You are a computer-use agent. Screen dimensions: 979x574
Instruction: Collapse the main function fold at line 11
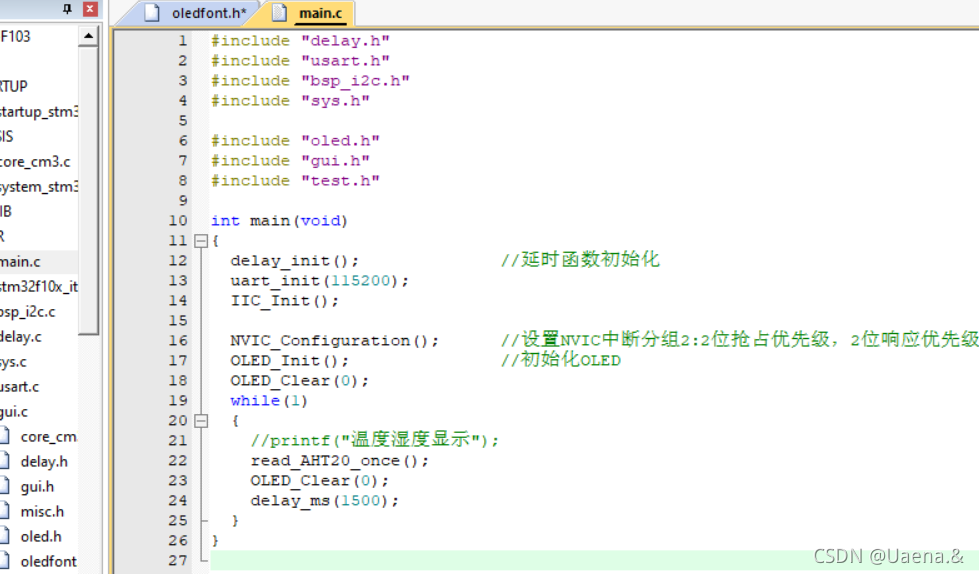click(201, 240)
